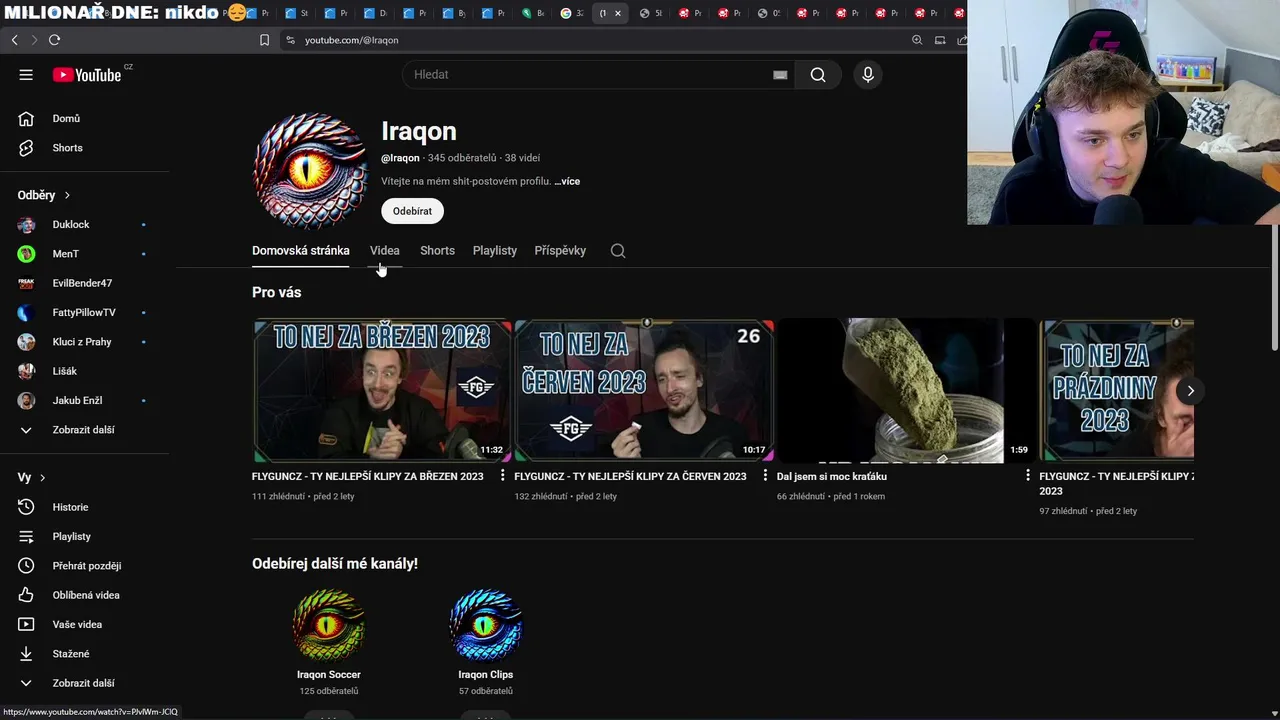Viewport: 1280px width, 720px height.
Task: Switch to the channel Shorts tab
Action: (437, 251)
